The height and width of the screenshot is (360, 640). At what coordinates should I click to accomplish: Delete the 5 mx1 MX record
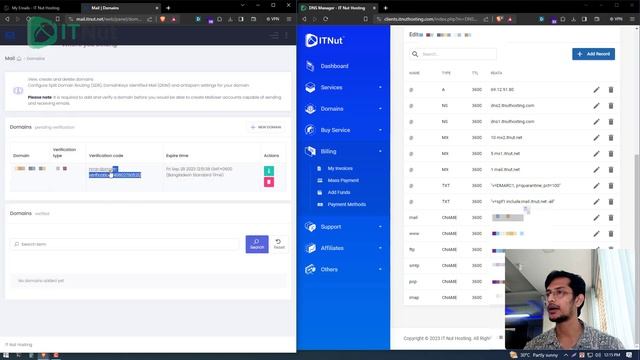point(611,153)
